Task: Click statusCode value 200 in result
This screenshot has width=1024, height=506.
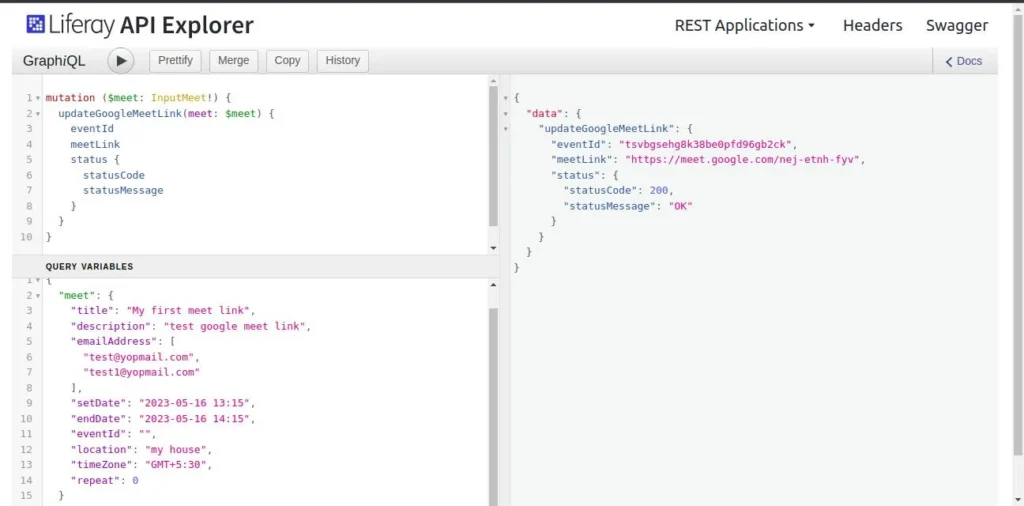Action: tap(660, 191)
